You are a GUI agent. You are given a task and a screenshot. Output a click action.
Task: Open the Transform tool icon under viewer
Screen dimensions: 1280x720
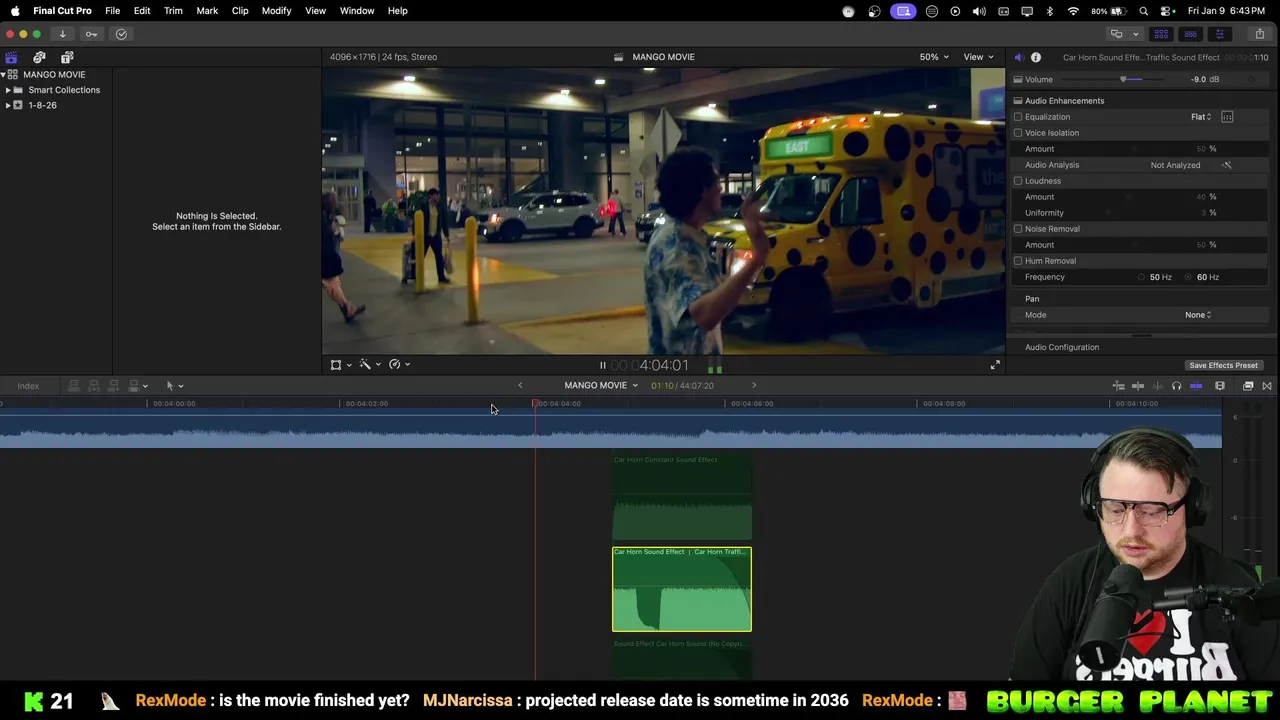tap(336, 365)
